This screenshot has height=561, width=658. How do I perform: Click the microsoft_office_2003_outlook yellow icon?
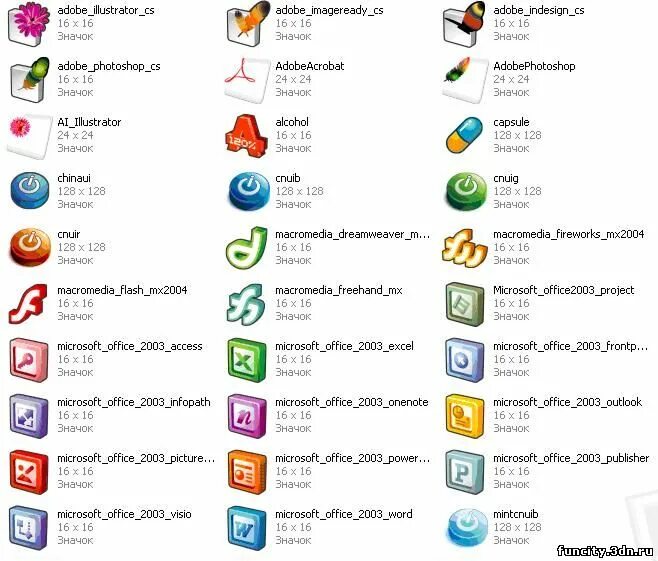(x=465, y=416)
